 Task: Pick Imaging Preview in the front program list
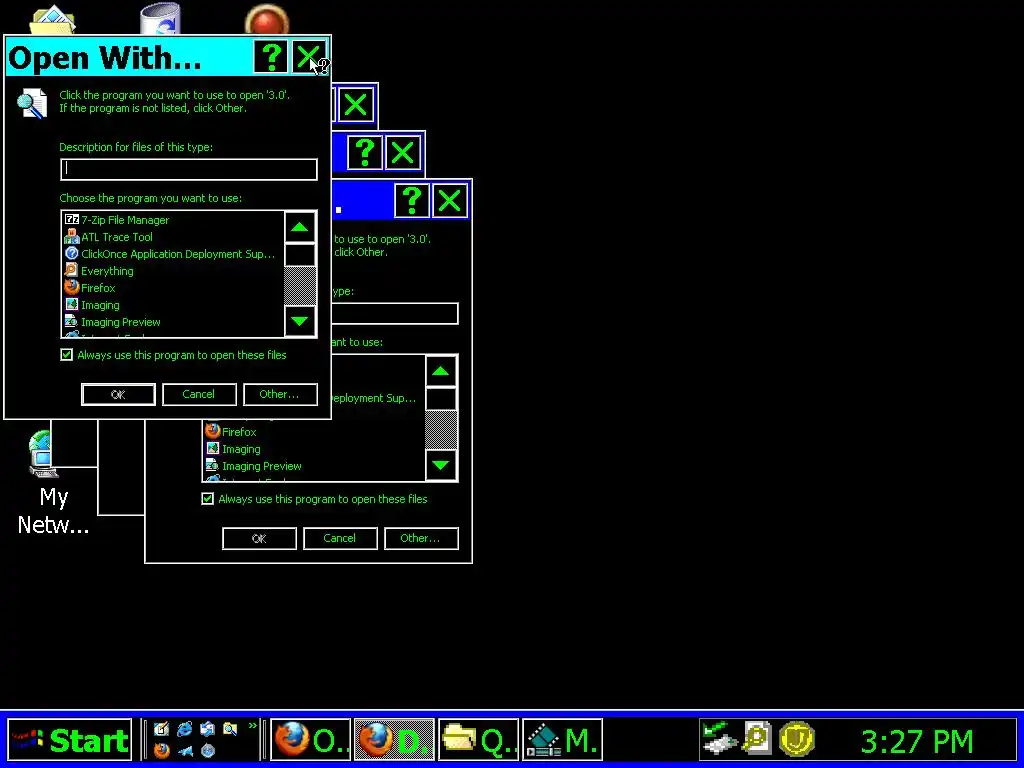(x=112, y=322)
